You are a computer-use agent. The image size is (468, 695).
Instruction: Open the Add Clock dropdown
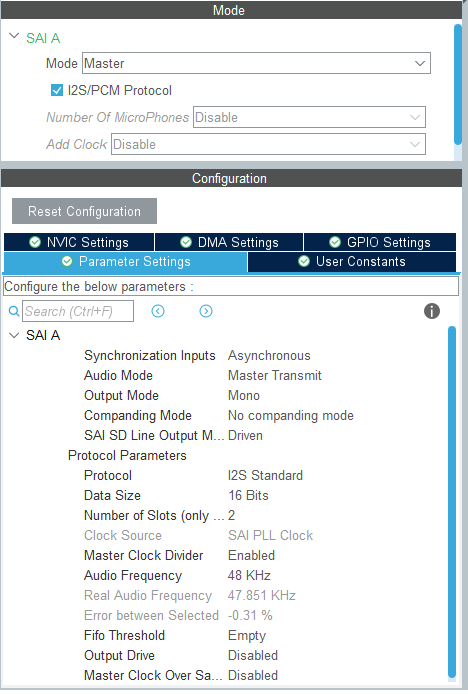(268, 144)
